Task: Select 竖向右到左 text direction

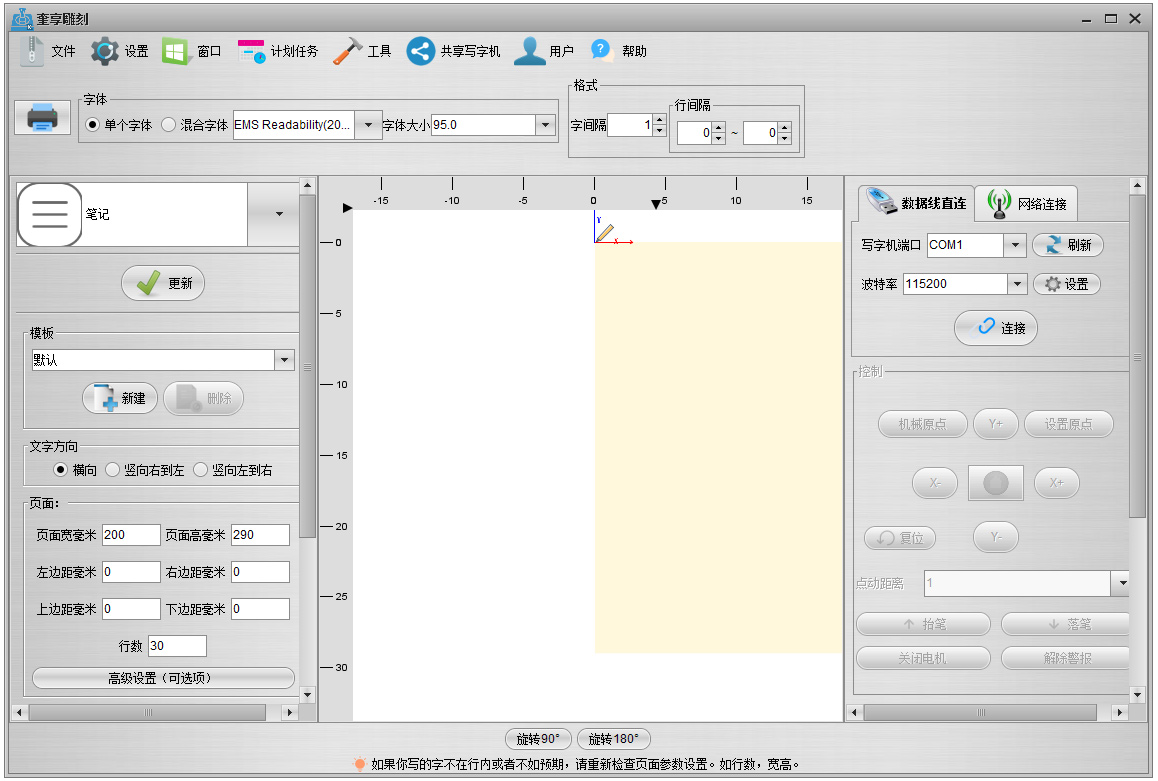Action: coord(113,469)
